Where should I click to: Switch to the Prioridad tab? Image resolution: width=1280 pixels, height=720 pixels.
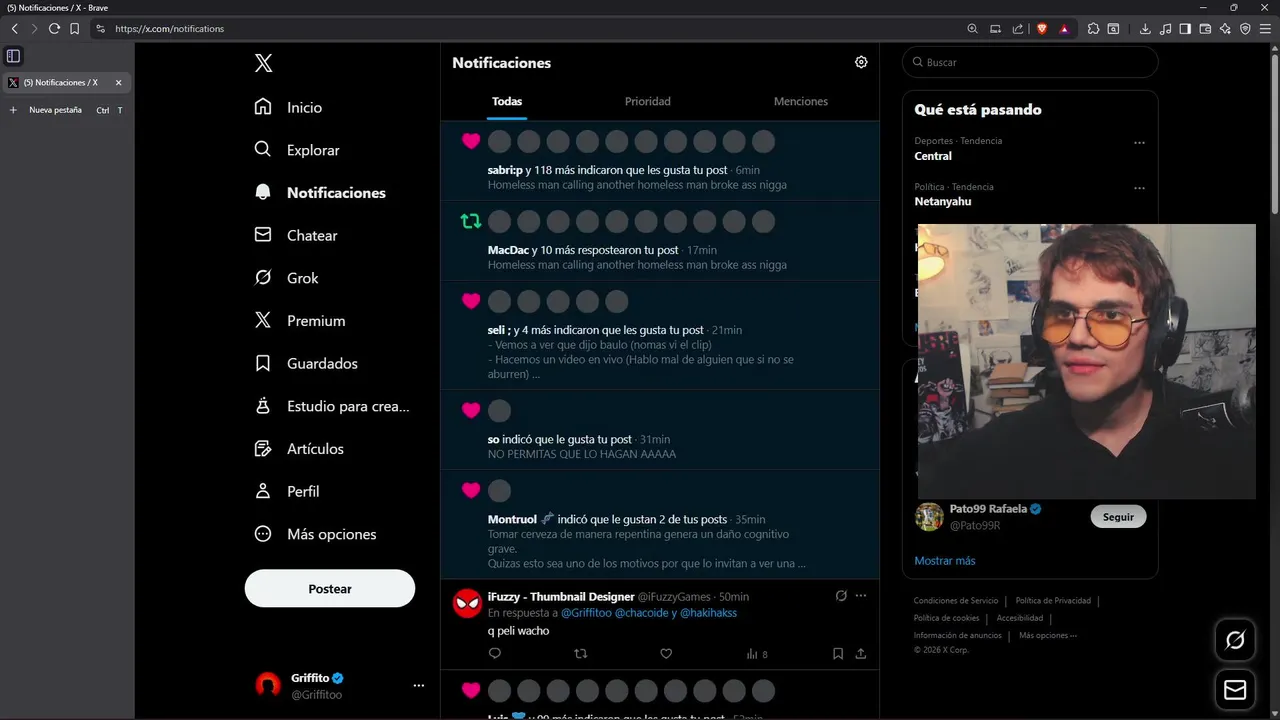point(648,101)
